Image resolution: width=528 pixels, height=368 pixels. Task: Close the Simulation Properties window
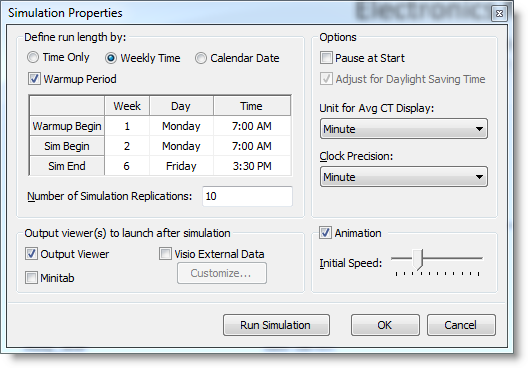point(499,13)
